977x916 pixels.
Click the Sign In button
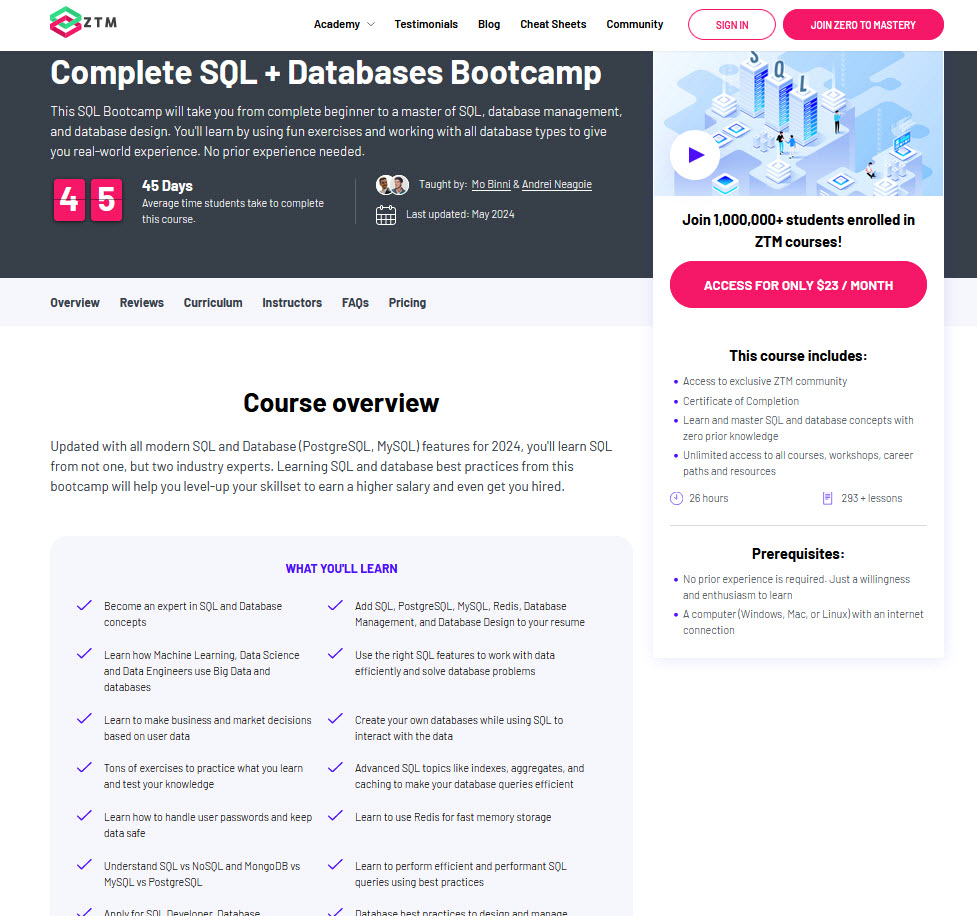(732, 25)
